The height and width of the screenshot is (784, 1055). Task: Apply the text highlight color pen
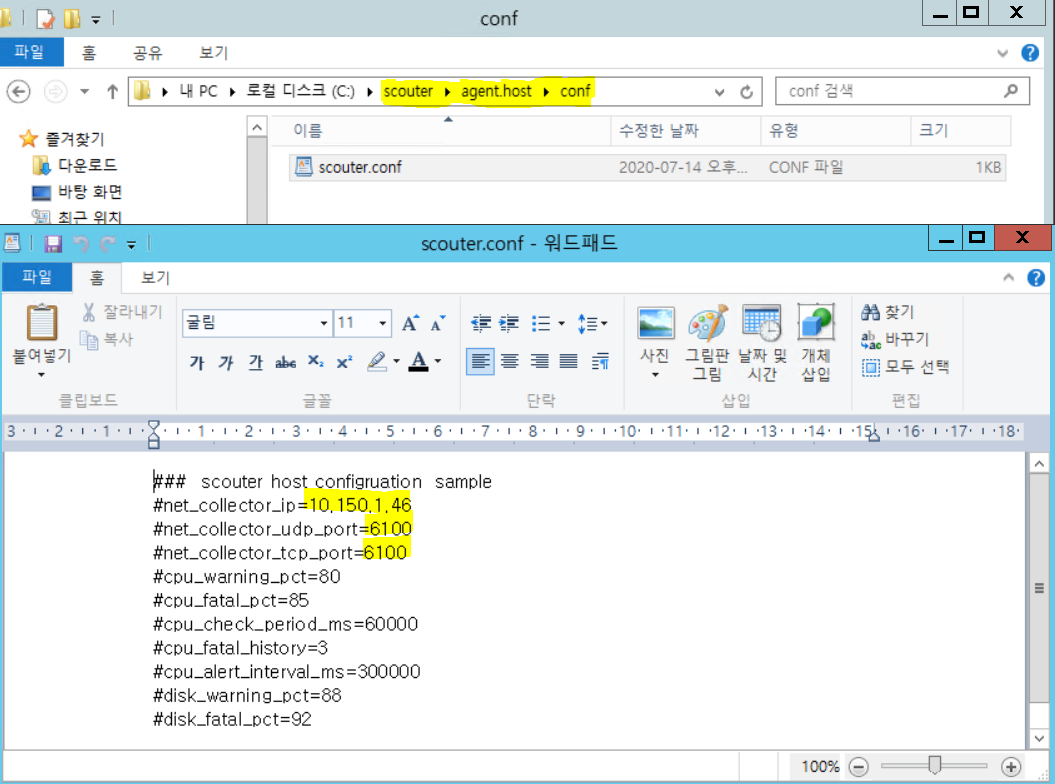(x=377, y=362)
